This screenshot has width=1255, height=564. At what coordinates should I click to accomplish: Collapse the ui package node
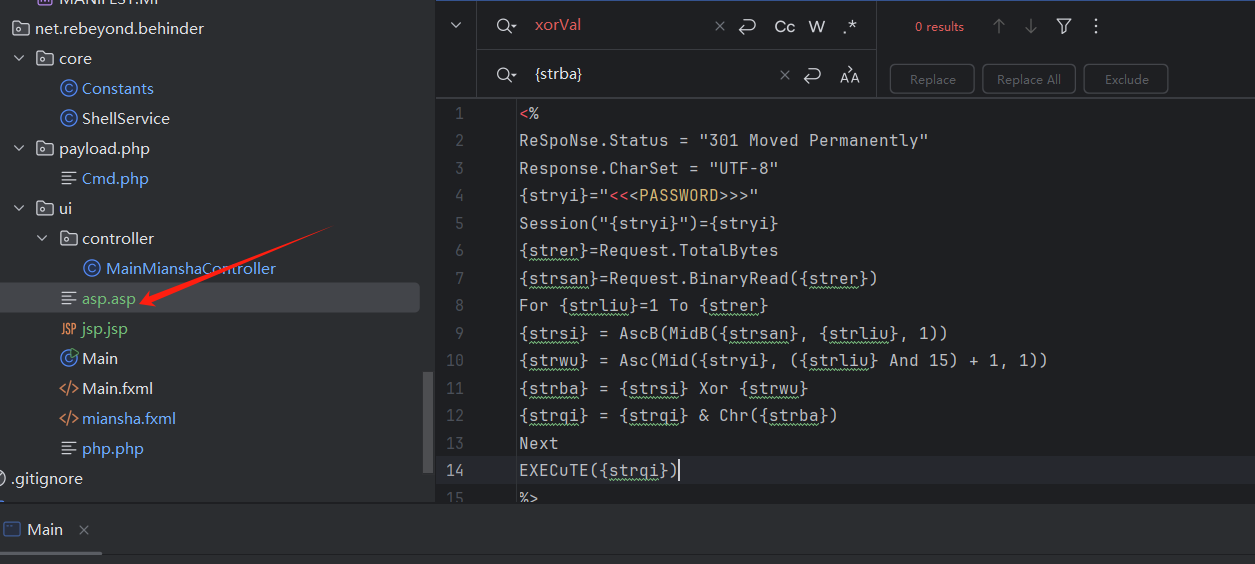click(x=19, y=208)
